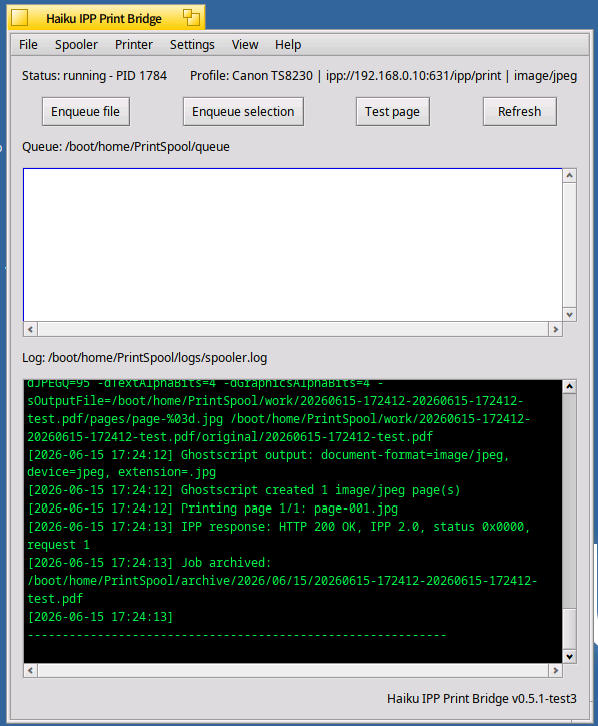Click the ipp://192.168.0.10:631/ipp/print address
The width and height of the screenshot is (598, 726).
(413, 75)
